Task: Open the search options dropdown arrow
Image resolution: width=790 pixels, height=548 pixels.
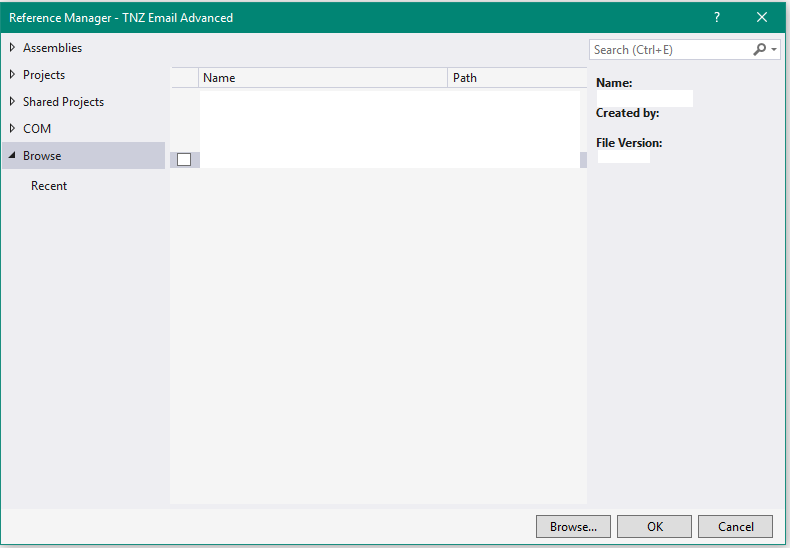Action: [773, 49]
